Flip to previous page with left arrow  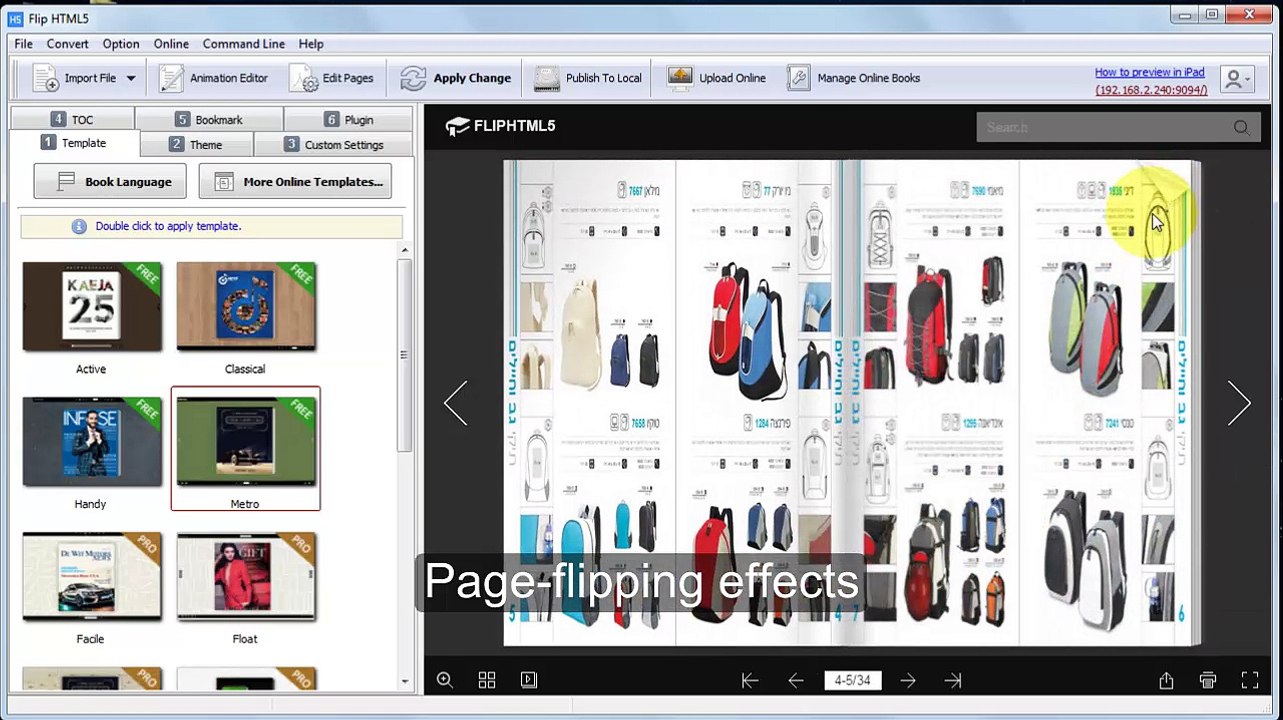[456, 403]
